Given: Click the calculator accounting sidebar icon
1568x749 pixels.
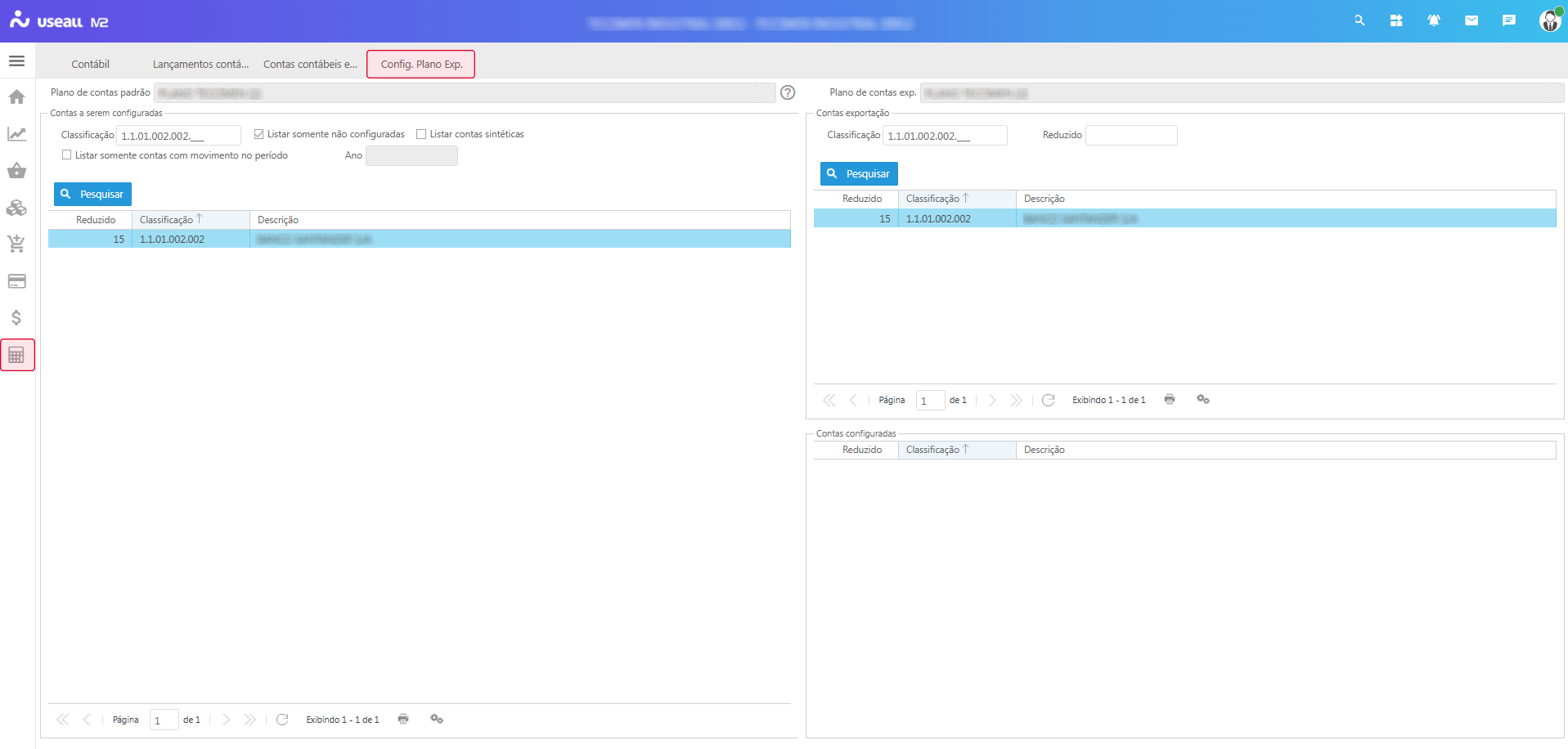Looking at the screenshot, I should (x=16, y=355).
